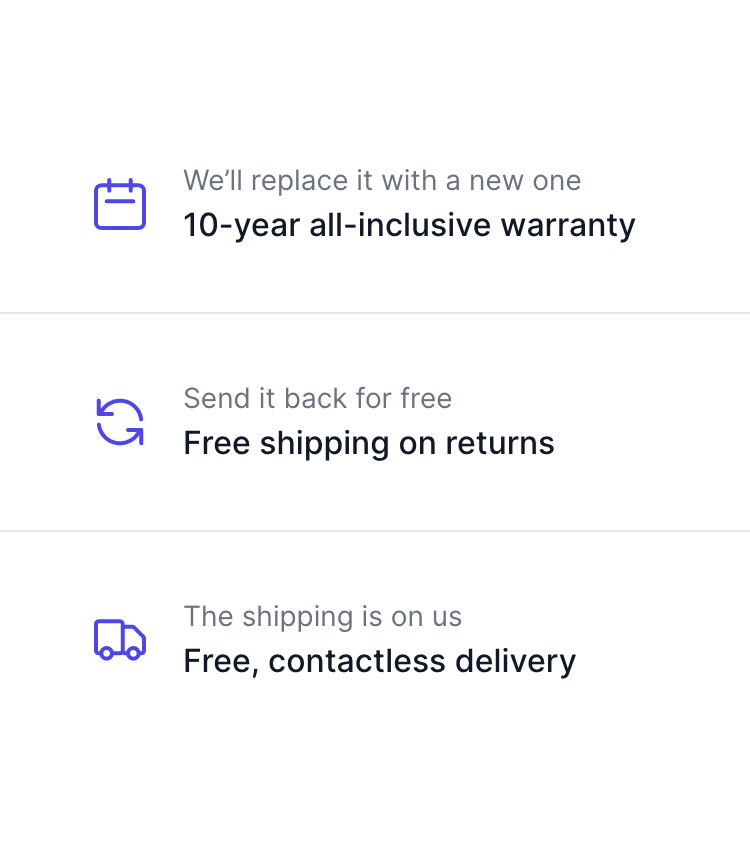
Task: Click the word "all-inclusive" in the warranty heading
Action: (400, 226)
